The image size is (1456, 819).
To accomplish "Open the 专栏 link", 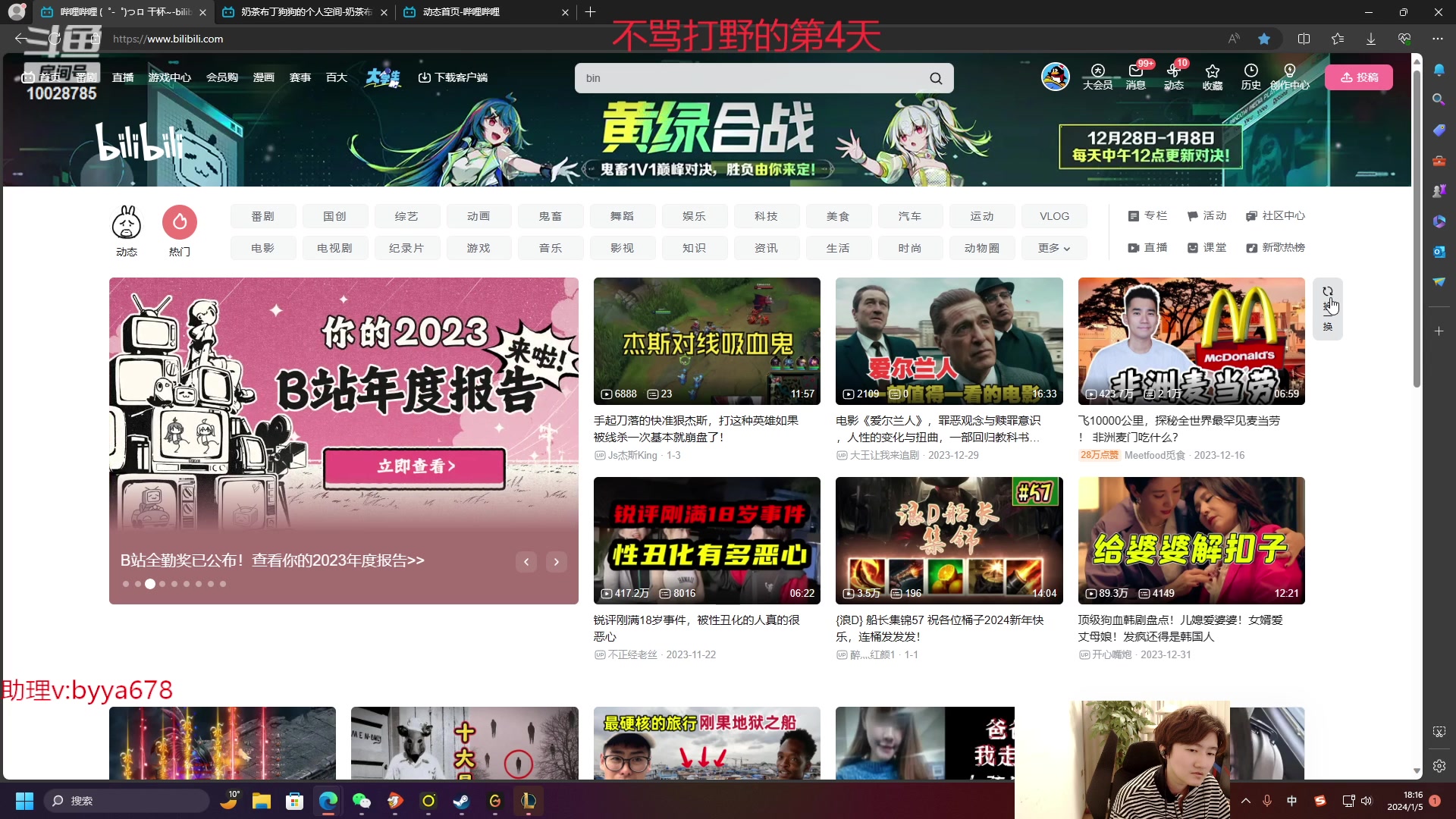I will pos(1147,216).
